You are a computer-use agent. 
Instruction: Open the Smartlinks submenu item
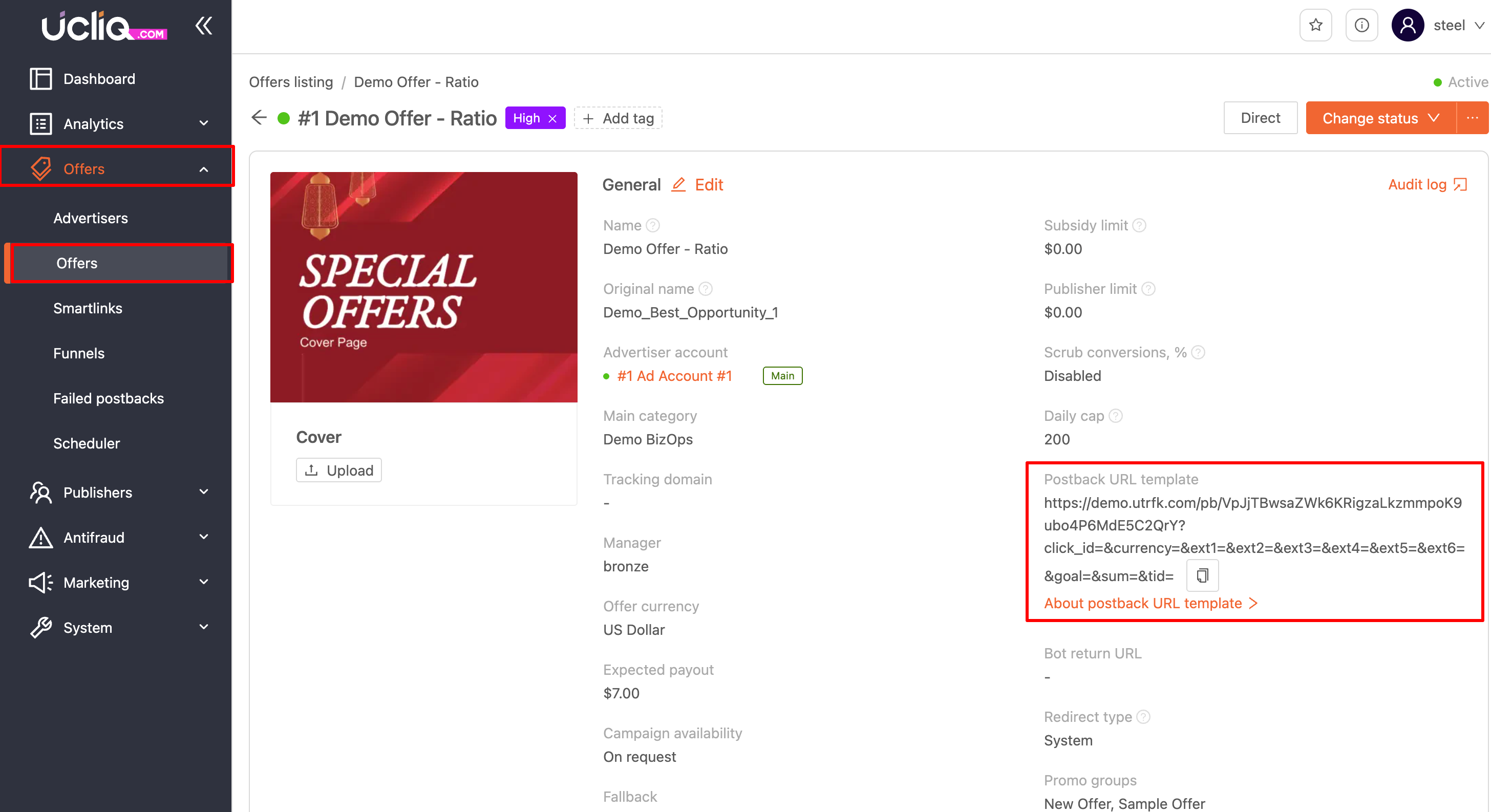tap(88, 308)
